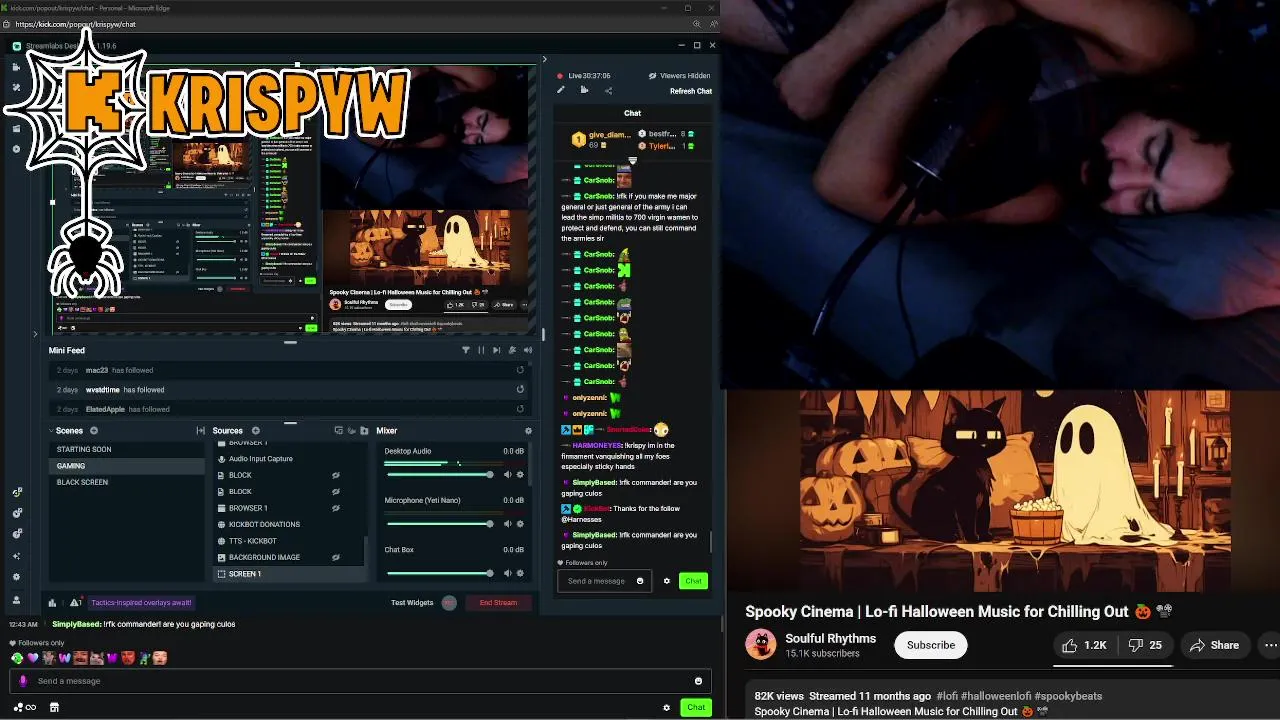Like the Spooky Cinema video
Screen dimensions: 1280x720
pos(1085,645)
